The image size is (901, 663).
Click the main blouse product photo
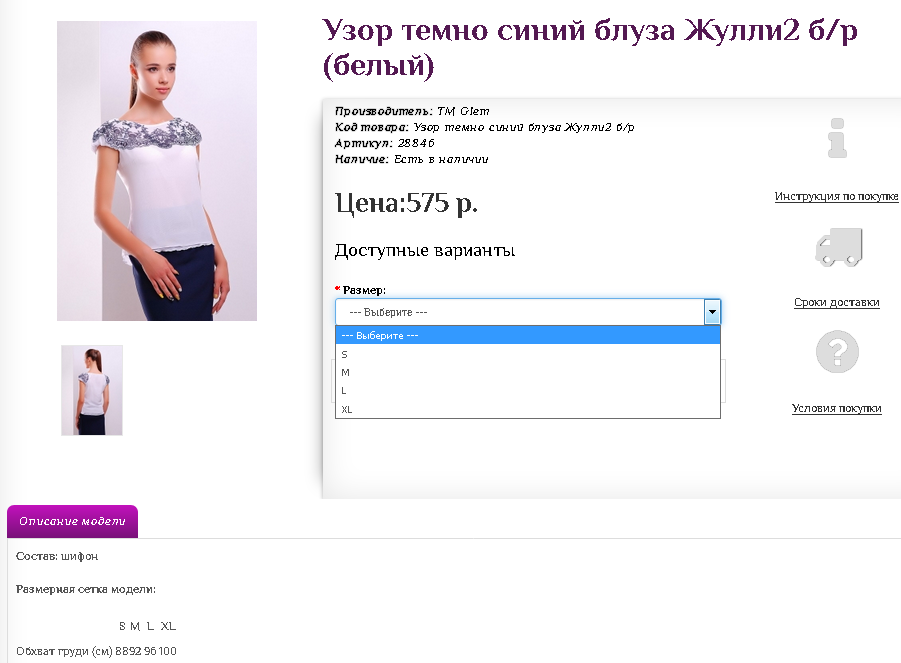coord(157,171)
